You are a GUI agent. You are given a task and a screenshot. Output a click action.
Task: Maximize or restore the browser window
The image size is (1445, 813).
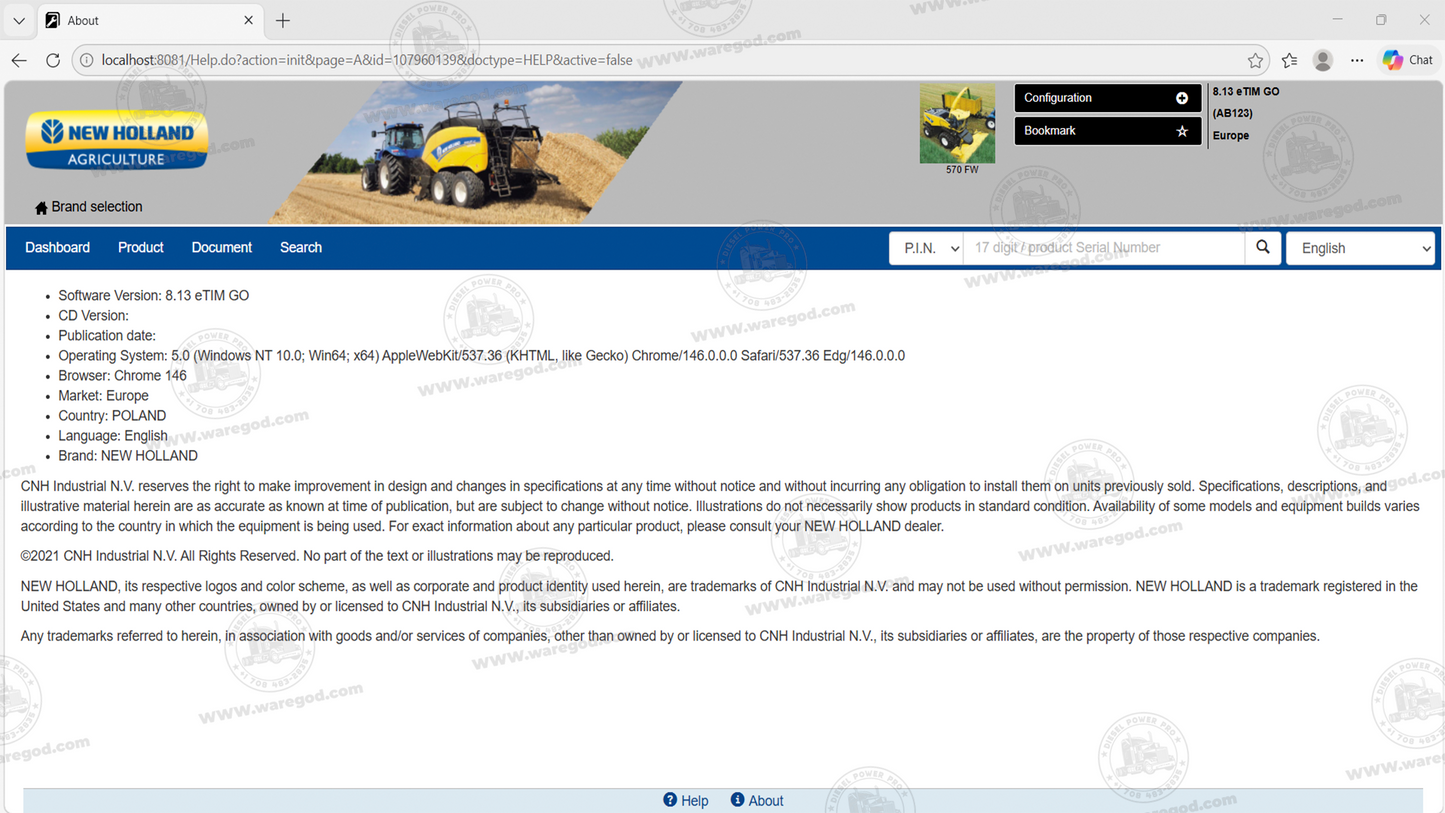(x=1381, y=20)
